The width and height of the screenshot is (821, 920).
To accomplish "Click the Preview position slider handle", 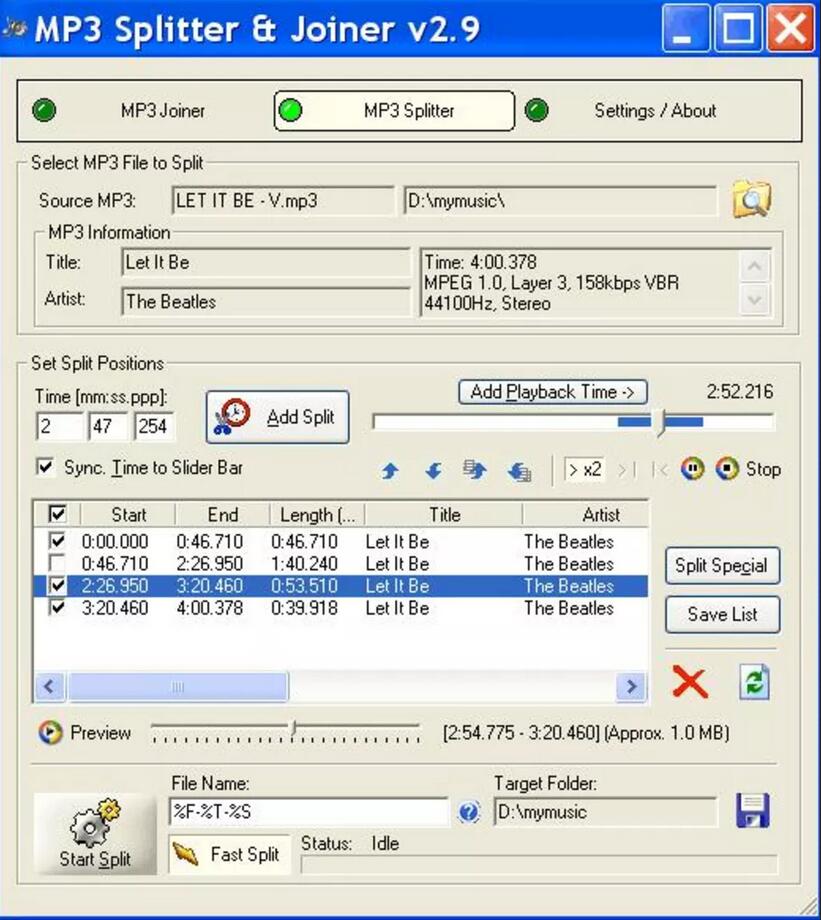I will pyautogui.click(x=293, y=728).
